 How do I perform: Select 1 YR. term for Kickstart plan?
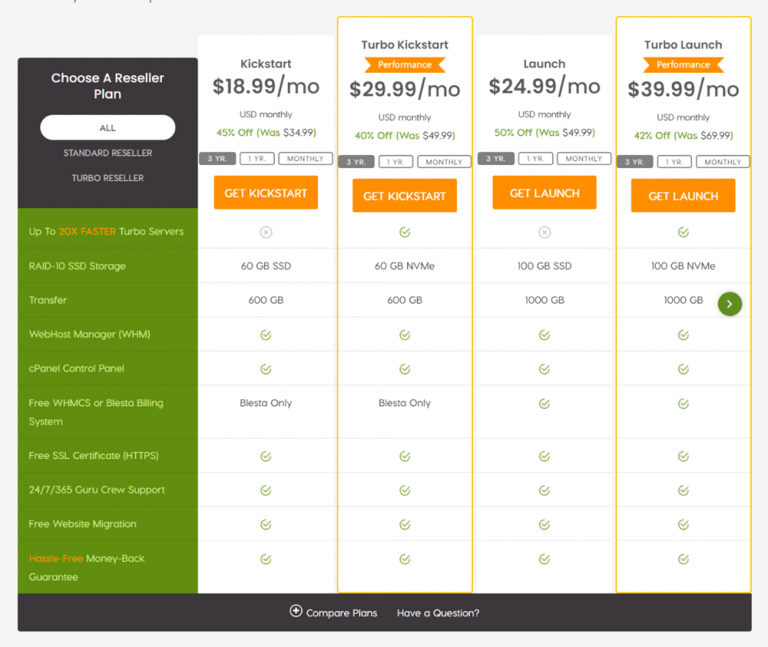(257, 159)
